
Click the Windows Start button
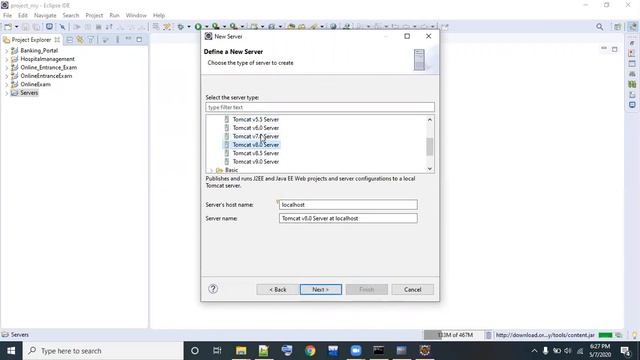point(11,351)
